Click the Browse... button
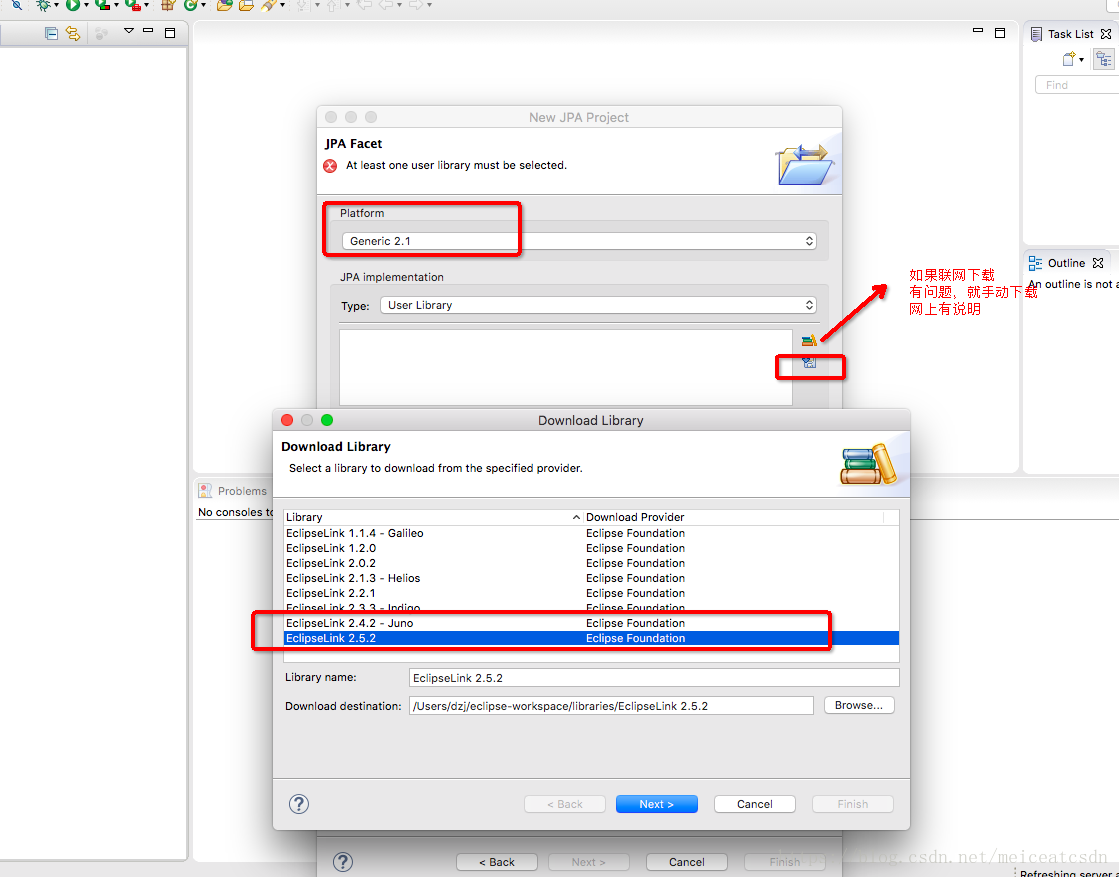The image size is (1119, 877). coord(859,705)
